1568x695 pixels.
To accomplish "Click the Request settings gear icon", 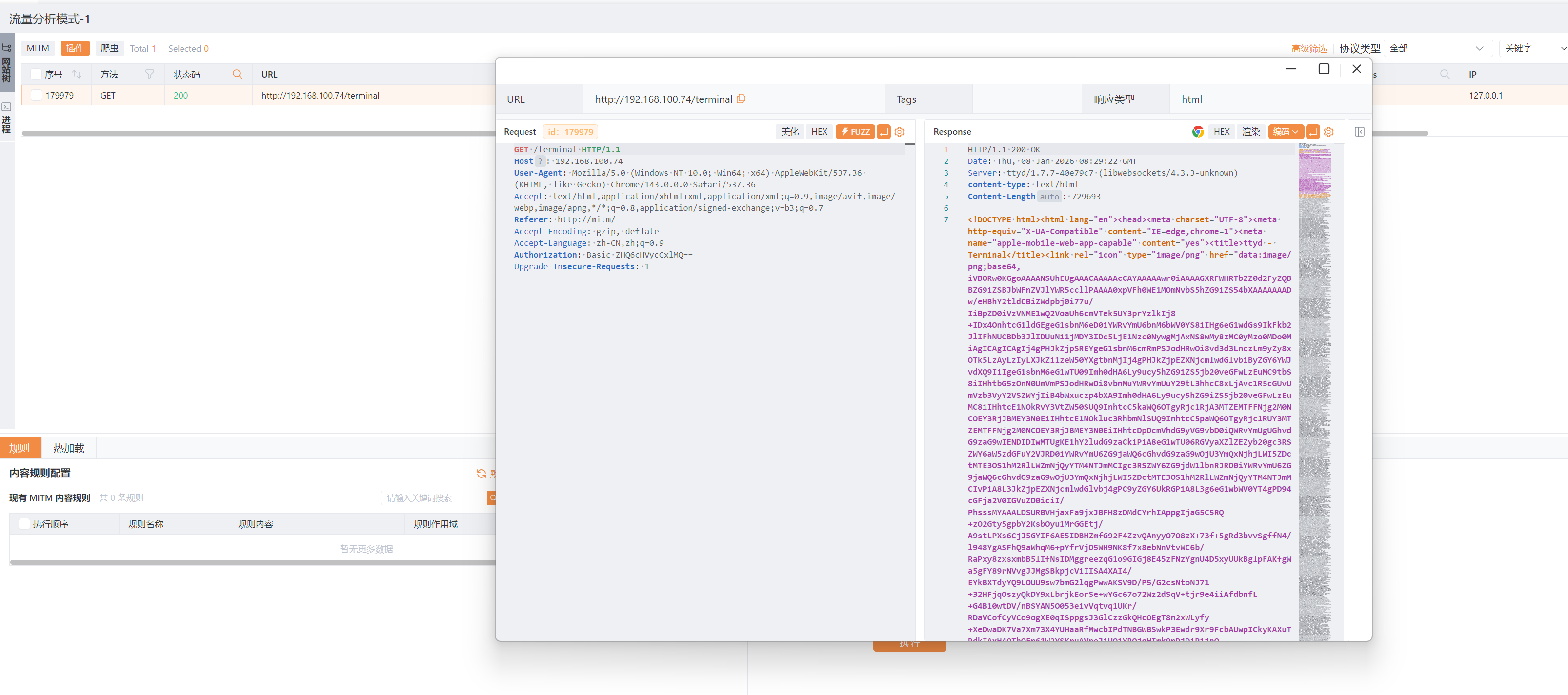I will [900, 132].
